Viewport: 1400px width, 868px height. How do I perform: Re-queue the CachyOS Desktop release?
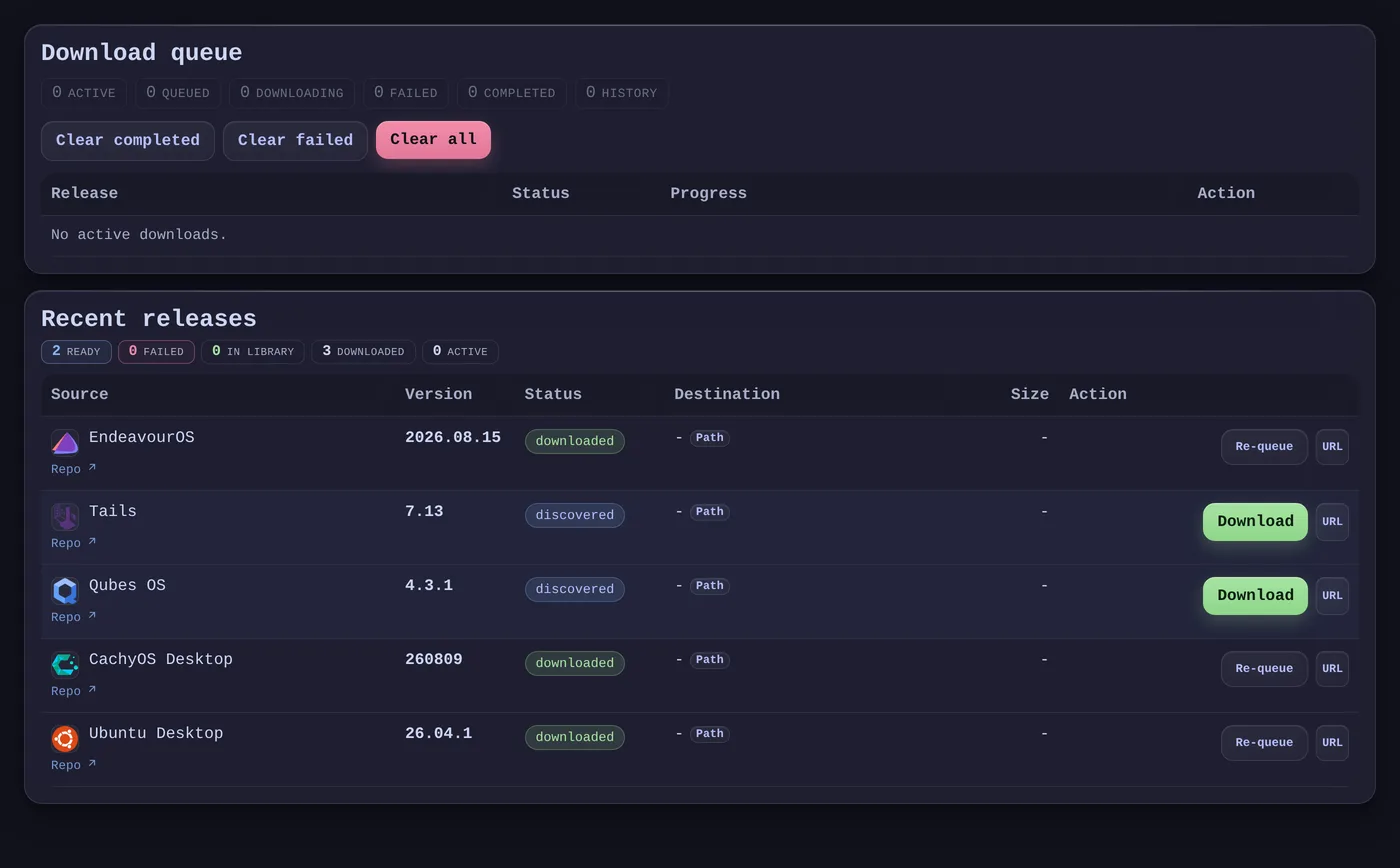tap(1264, 669)
